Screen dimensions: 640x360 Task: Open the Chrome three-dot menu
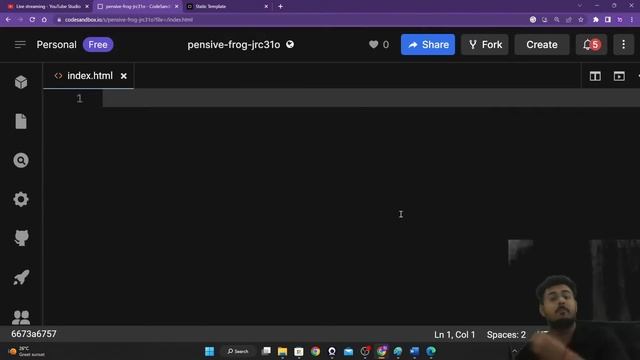[x=631, y=20]
